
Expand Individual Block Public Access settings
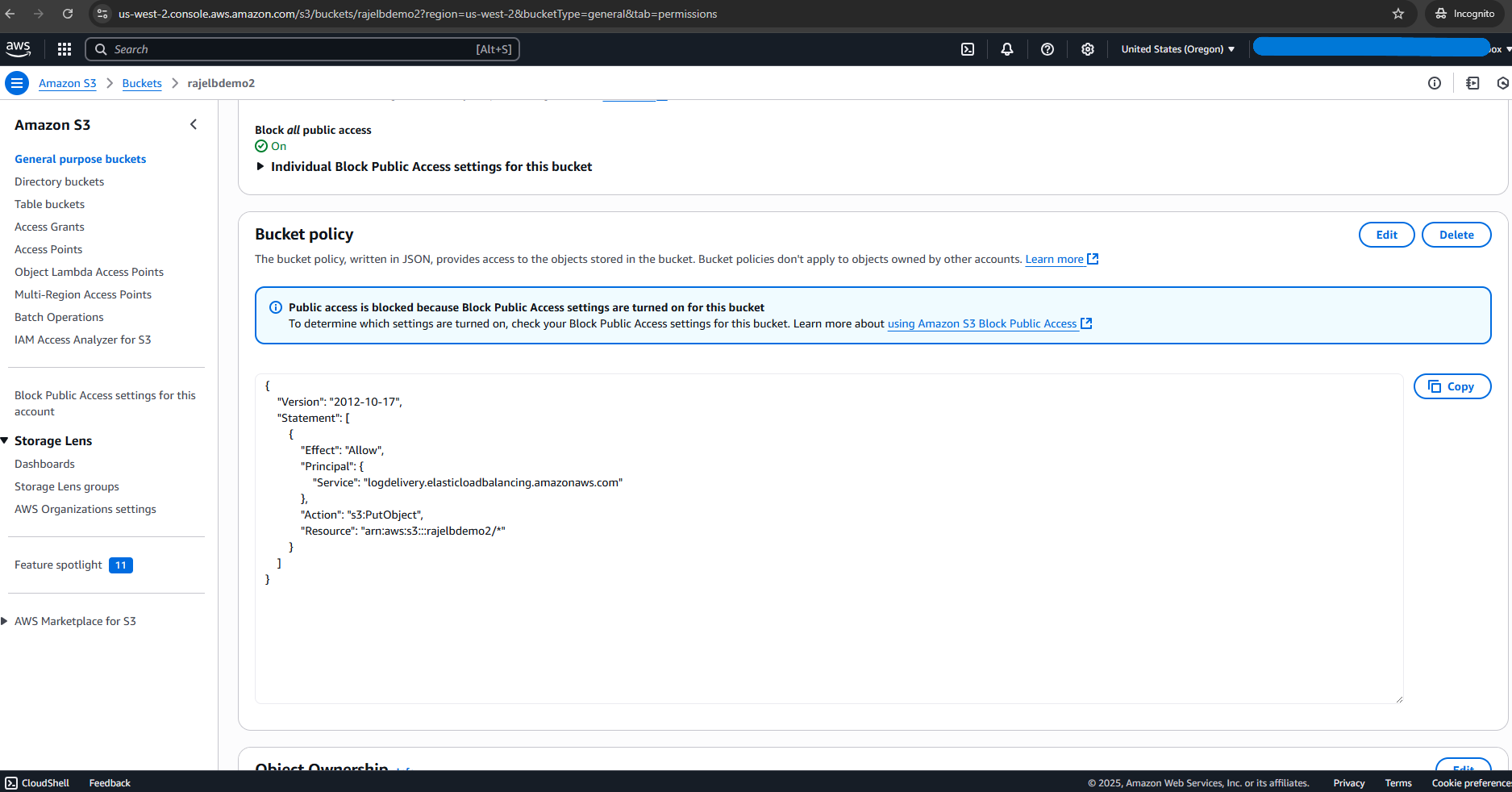[260, 166]
